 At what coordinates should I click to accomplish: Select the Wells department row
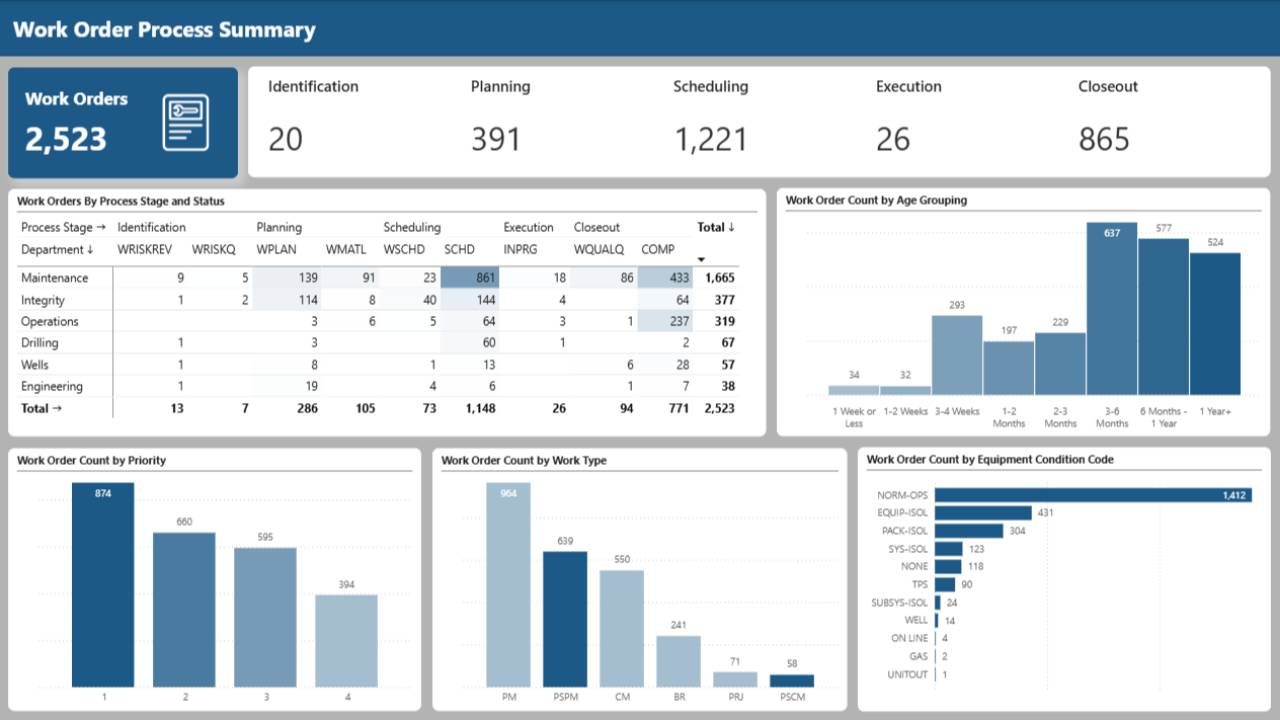click(x=378, y=365)
